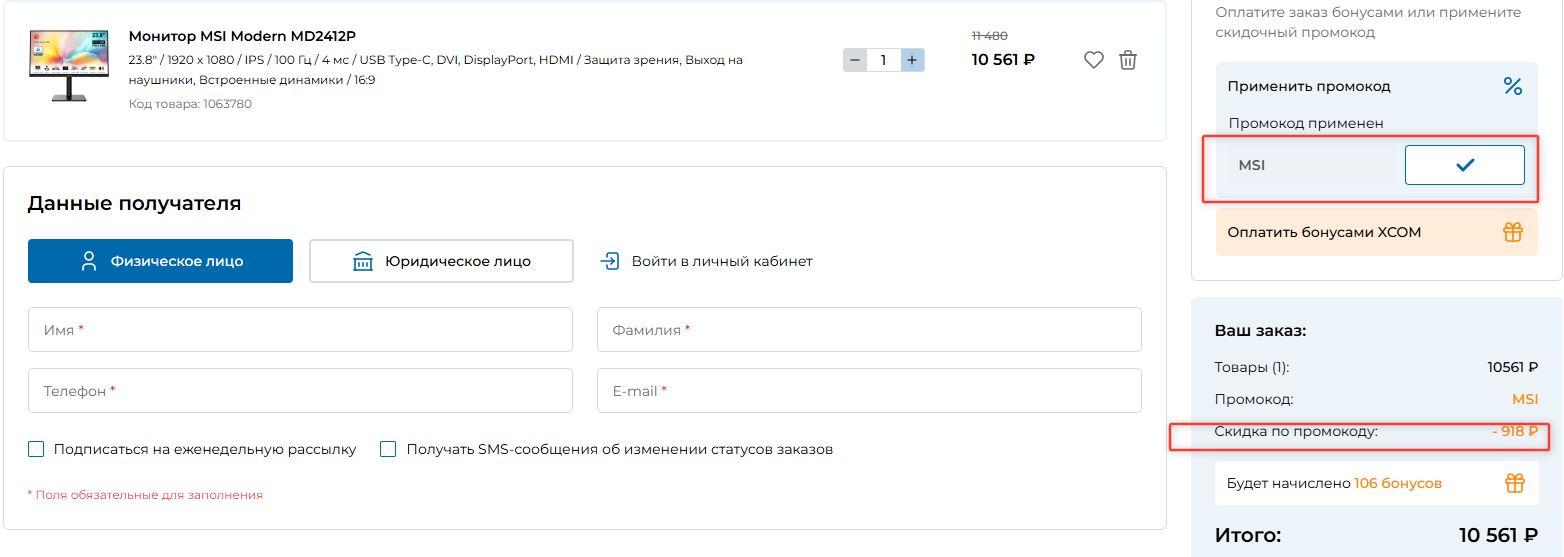The width and height of the screenshot is (1564, 557).
Task: Open Войти в личный кабинет link
Action: coord(721,261)
